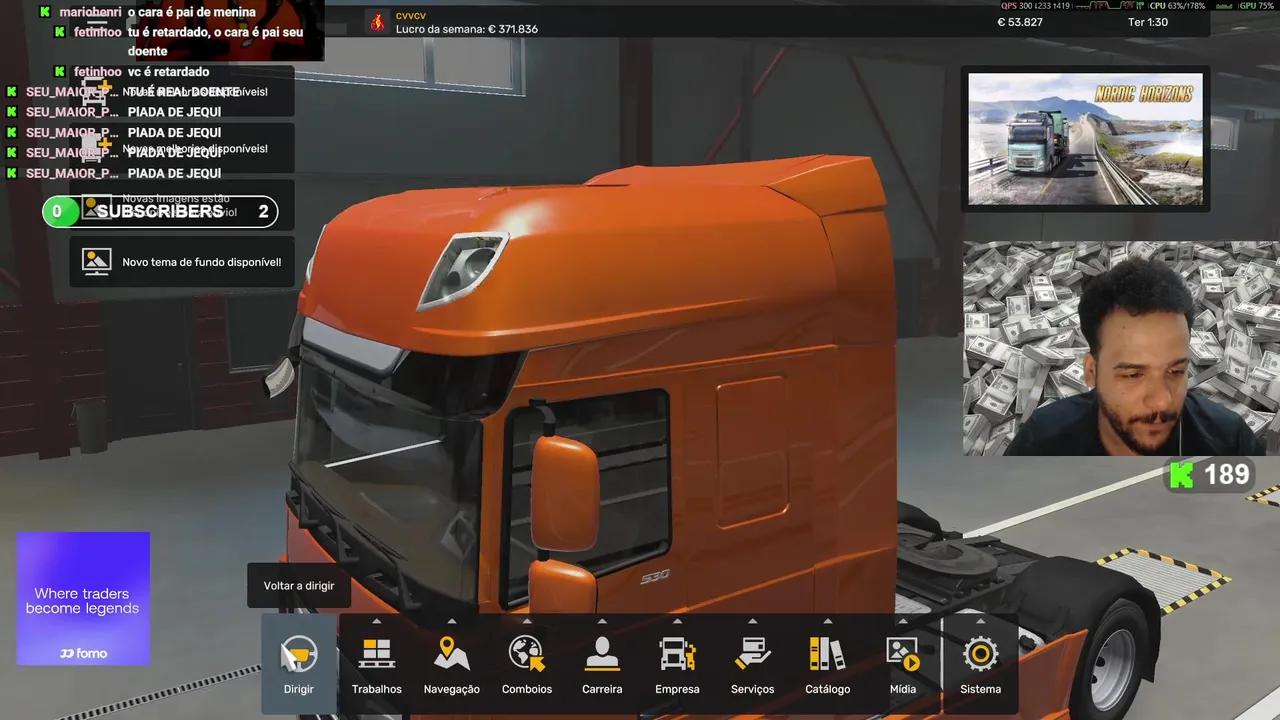1280x720 pixels.
Task: Expand the arrow above Catálogo
Action: coord(827,621)
